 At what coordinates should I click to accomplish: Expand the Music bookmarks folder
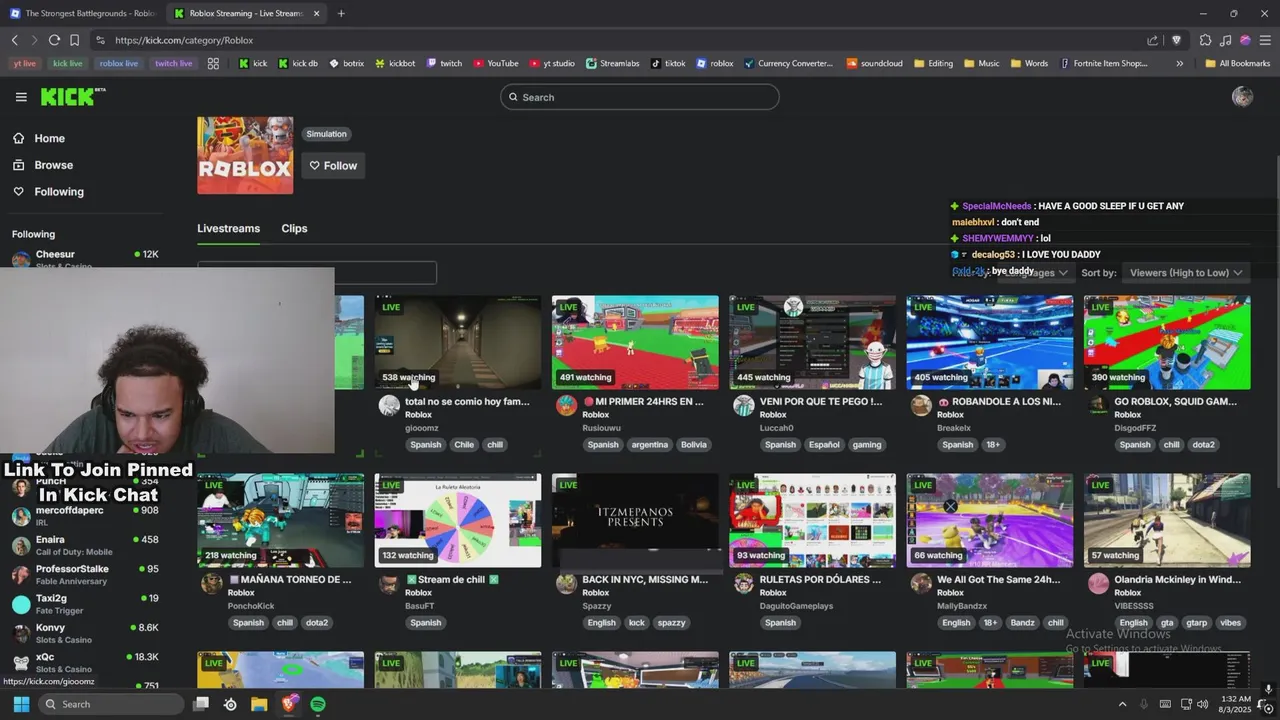tap(981, 63)
